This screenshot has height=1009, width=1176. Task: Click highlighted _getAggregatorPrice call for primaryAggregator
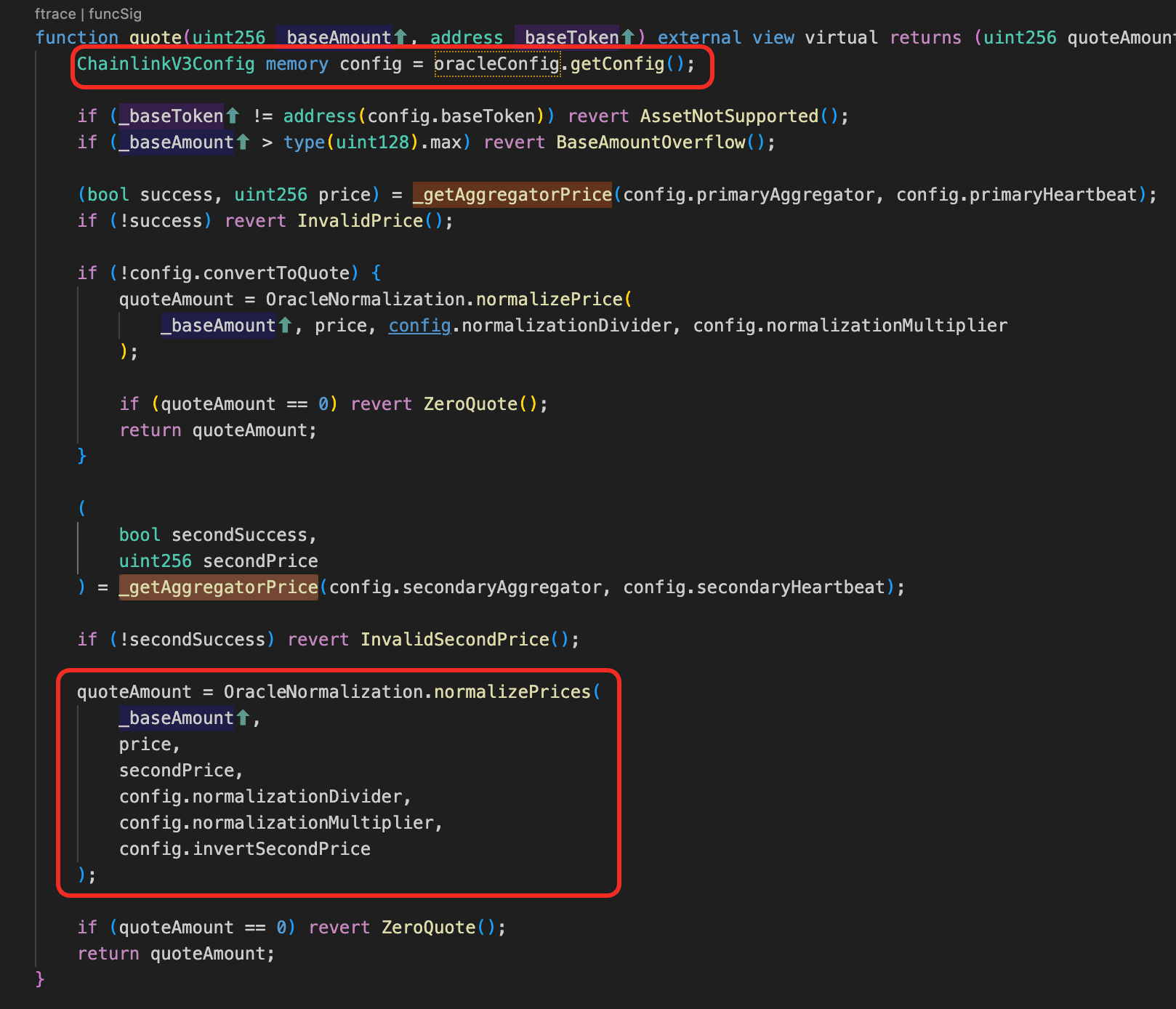(512, 194)
